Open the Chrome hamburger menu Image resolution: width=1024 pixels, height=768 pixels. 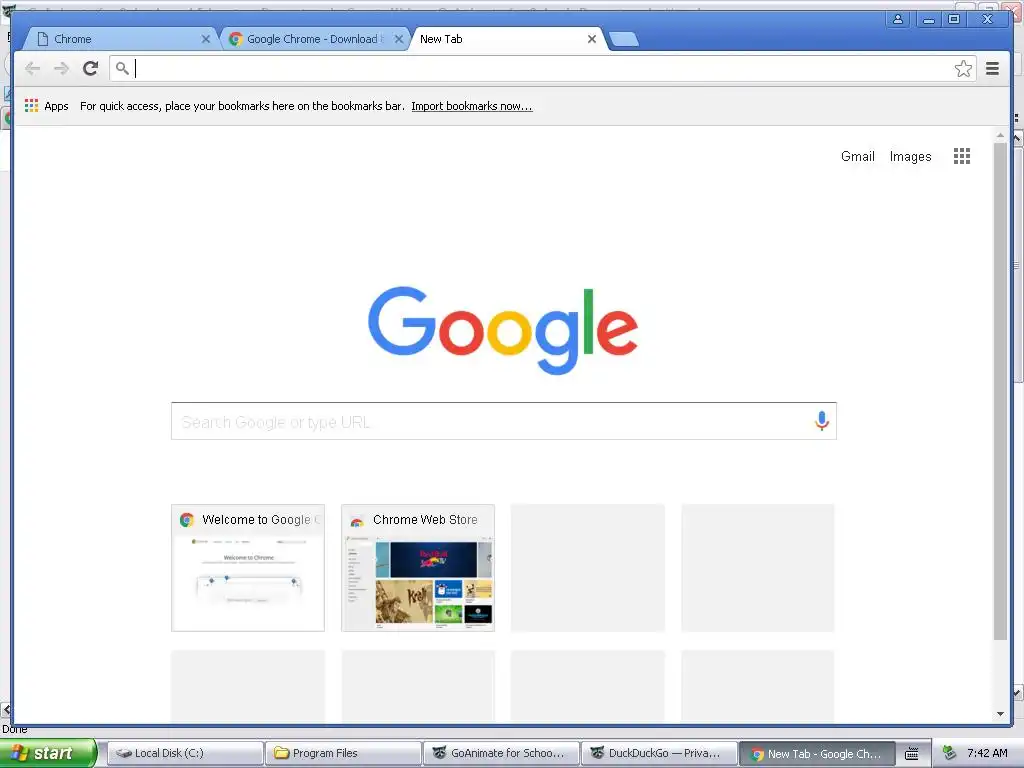click(992, 69)
